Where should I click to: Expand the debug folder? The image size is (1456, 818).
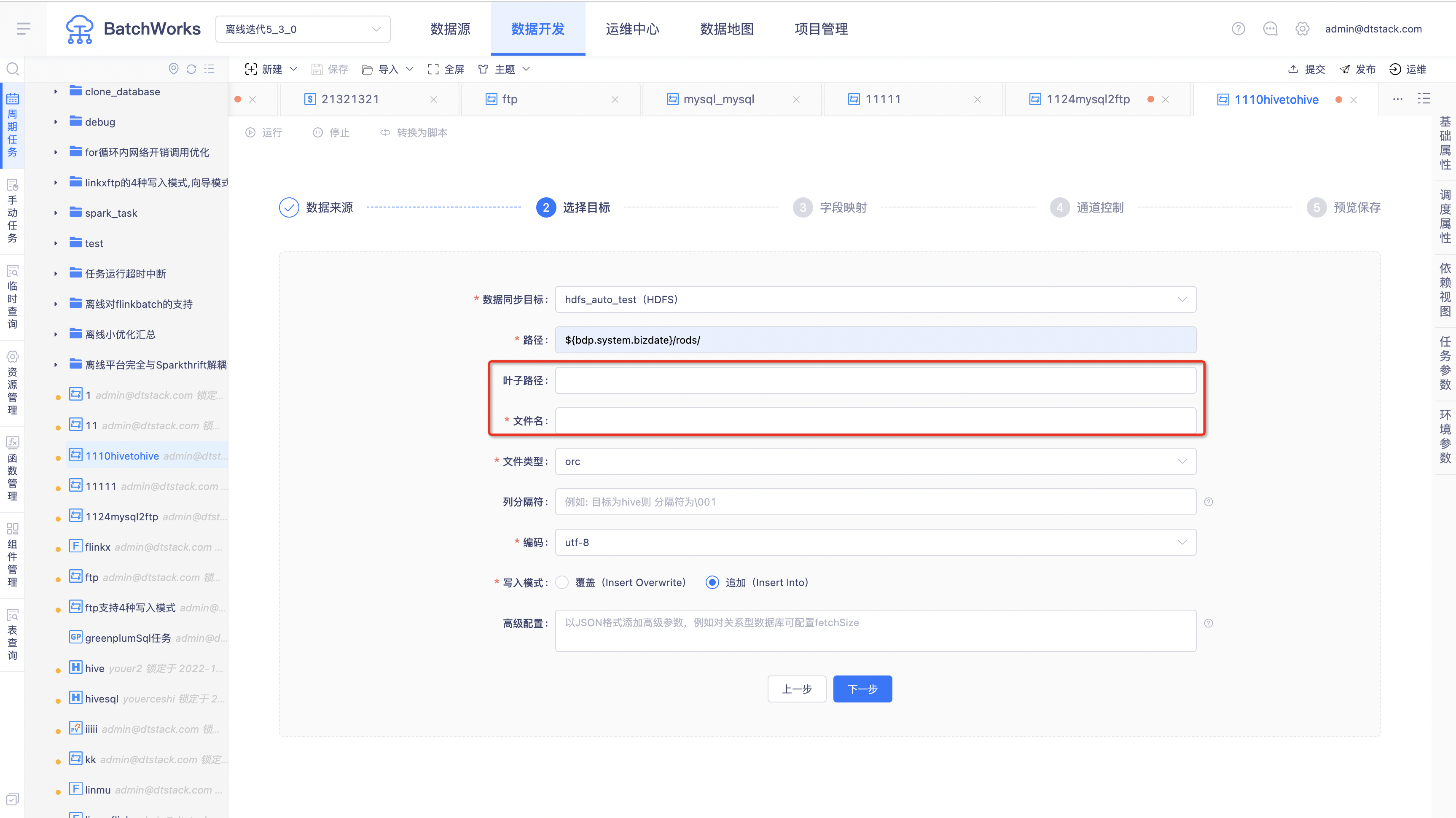coord(55,122)
